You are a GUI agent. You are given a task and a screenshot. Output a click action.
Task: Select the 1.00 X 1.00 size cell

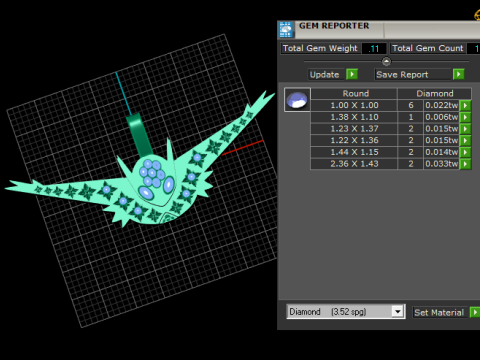pos(354,105)
